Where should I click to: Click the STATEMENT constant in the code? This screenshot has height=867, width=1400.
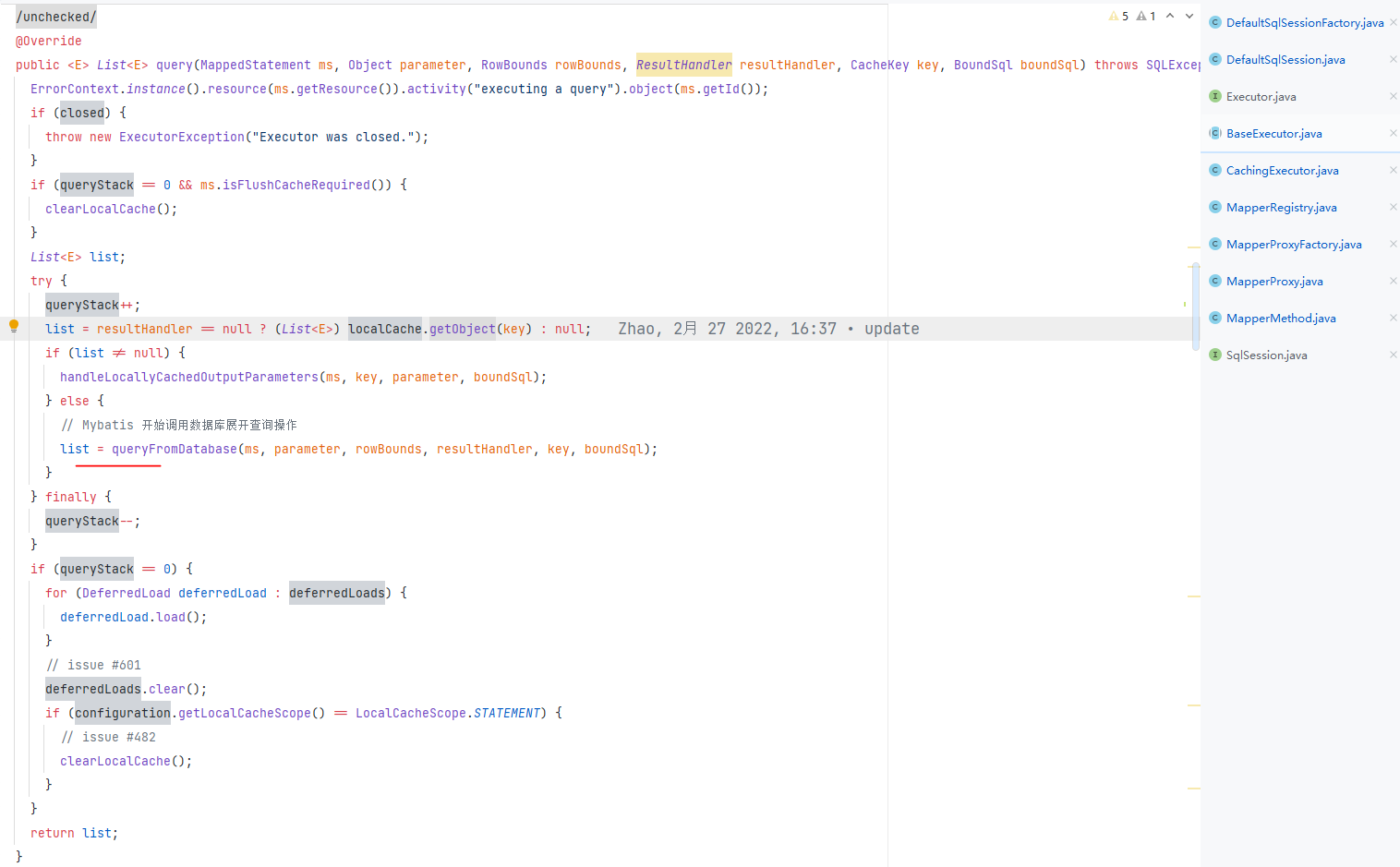tap(507, 713)
